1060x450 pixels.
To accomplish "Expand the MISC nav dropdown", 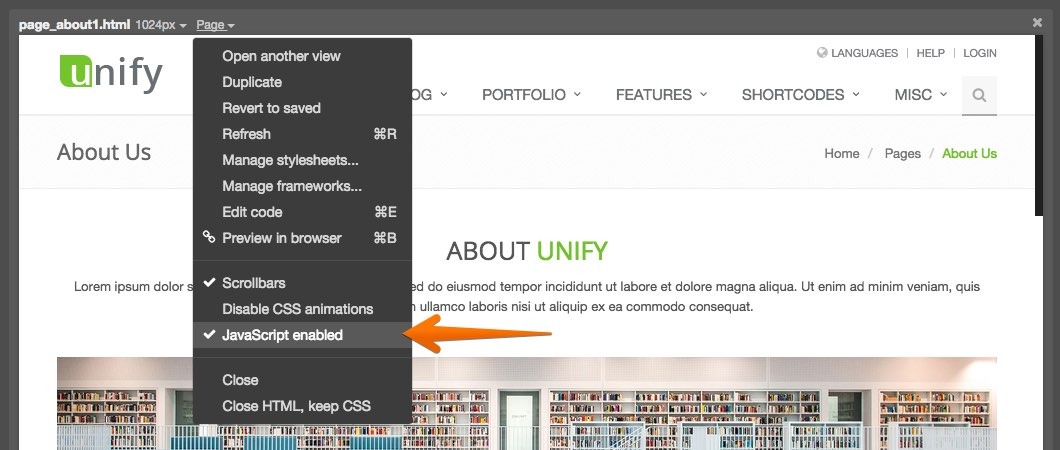I will [x=921, y=95].
